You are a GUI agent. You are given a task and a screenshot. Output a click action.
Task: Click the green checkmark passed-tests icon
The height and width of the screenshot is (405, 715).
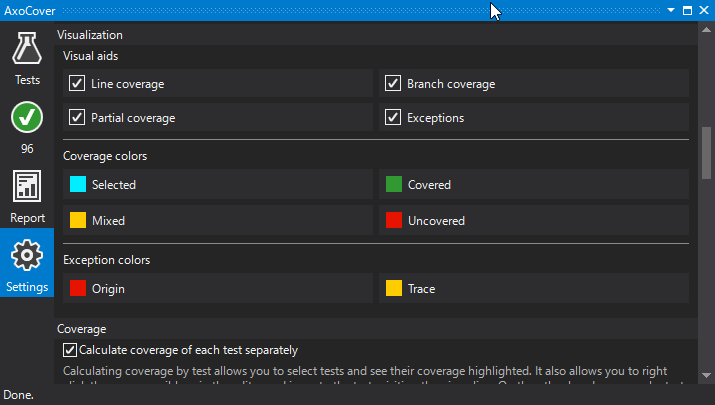point(27,117)
